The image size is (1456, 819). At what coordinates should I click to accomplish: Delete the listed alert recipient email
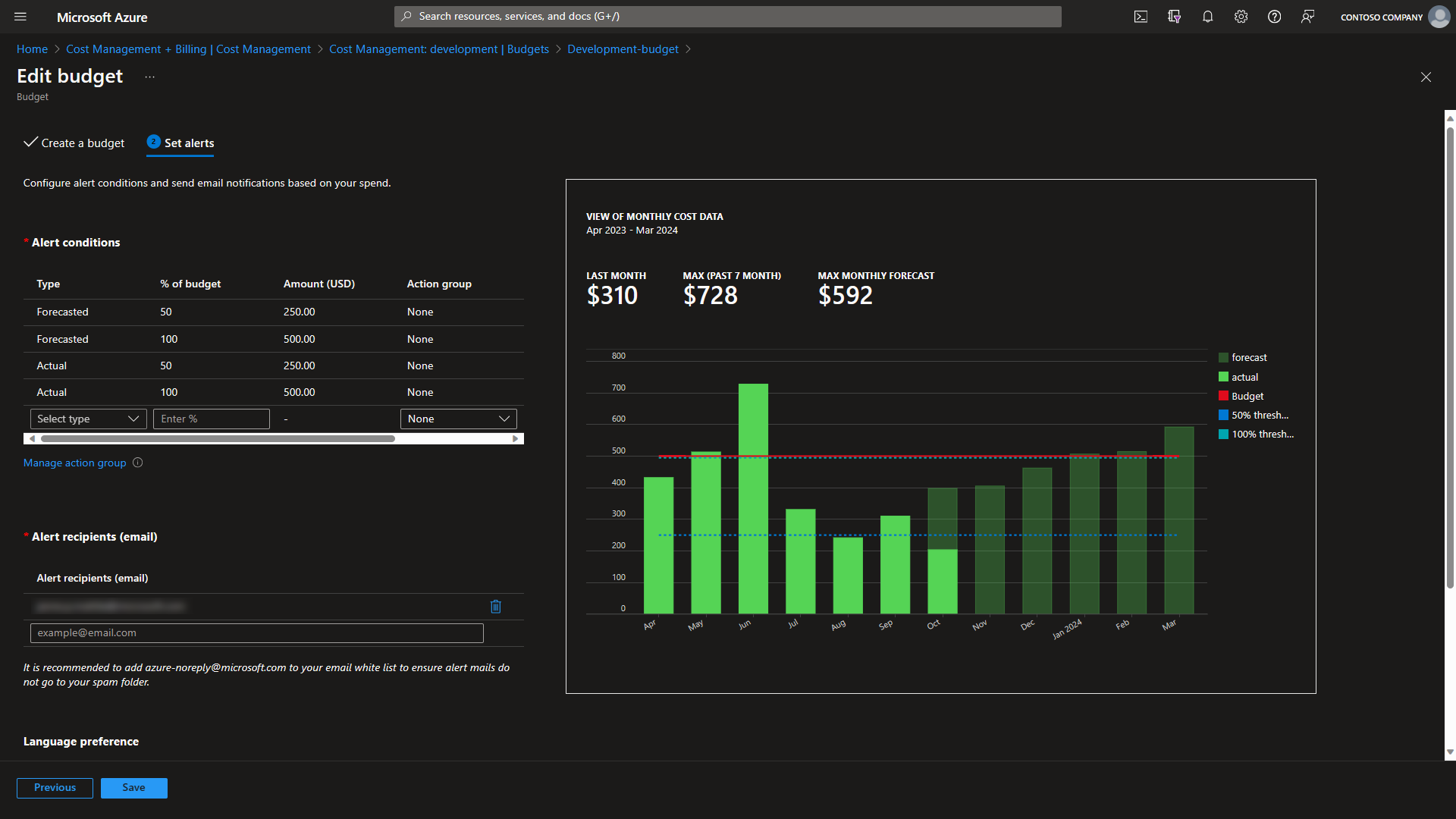pyautogui.click(x=496, y=607)
